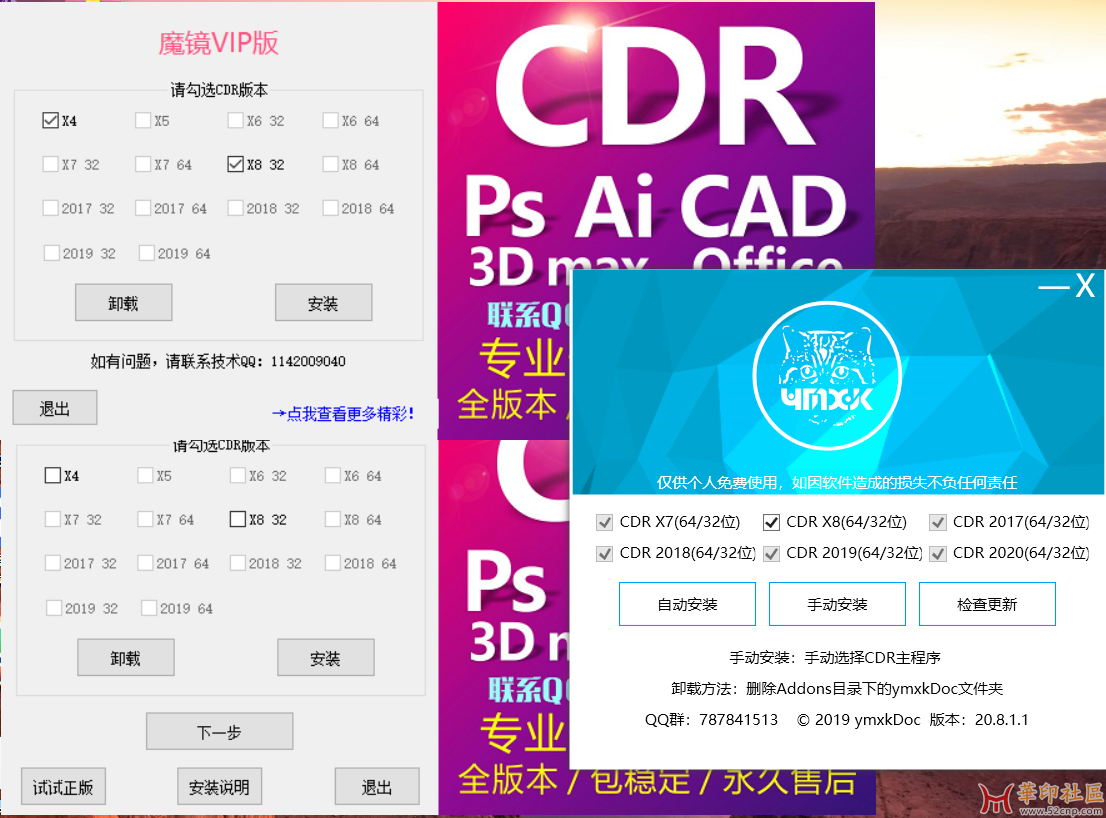This screenshot has height=818, width=1106.
Task: Tick X6 64 in the lower version group
Action: coord(332,475)
